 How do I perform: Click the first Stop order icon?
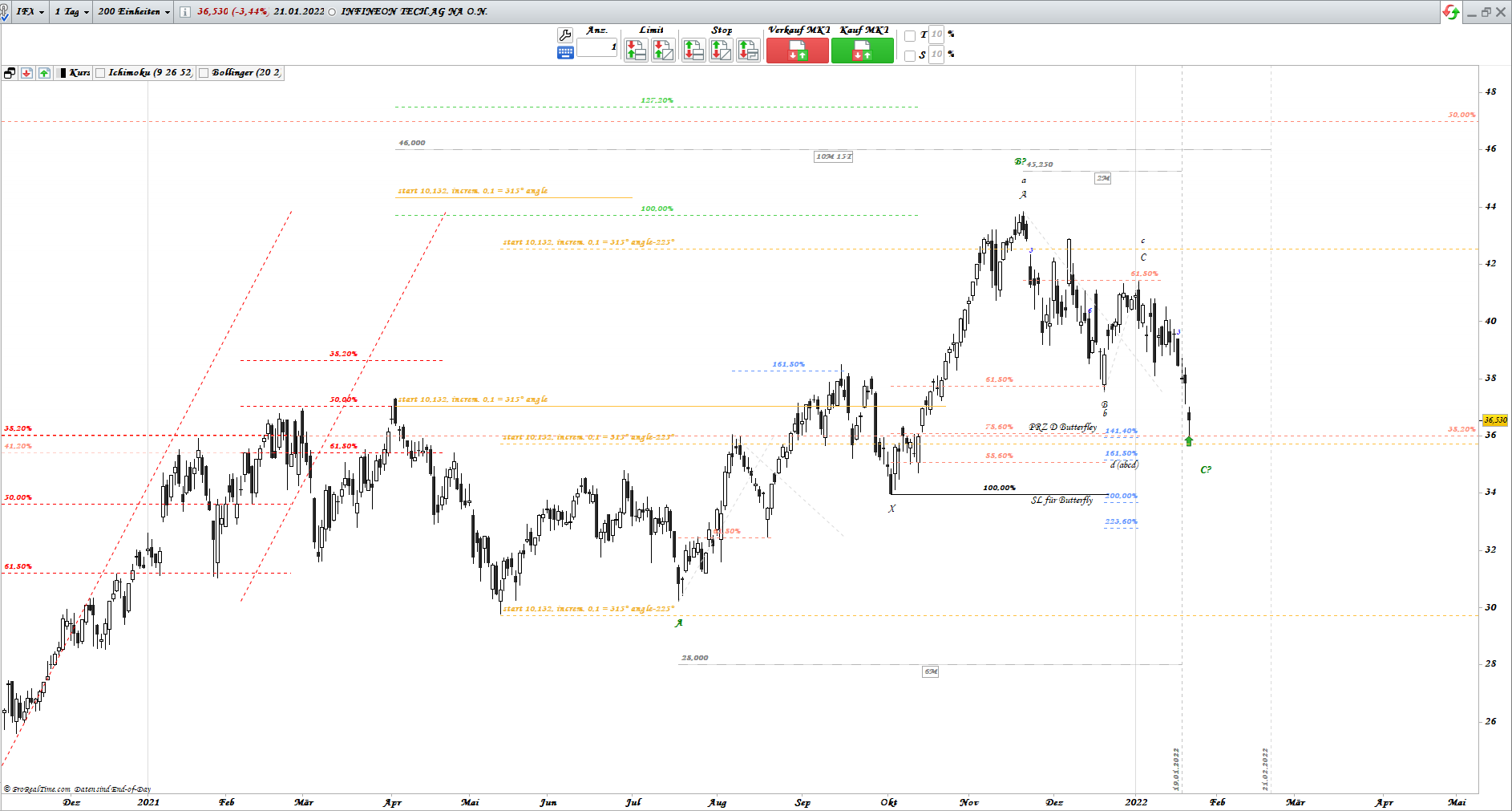693,50
